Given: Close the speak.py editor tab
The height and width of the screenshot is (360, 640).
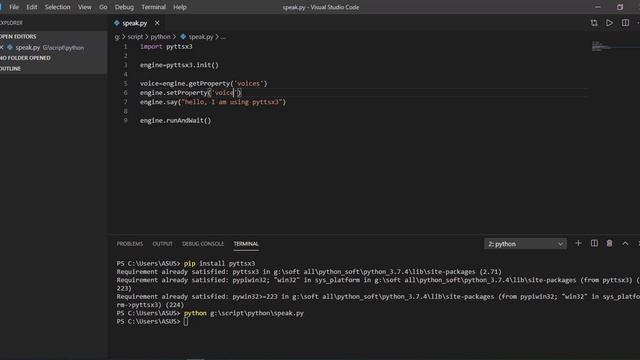Looking at the screenshot, I should [x=157, y=23].
